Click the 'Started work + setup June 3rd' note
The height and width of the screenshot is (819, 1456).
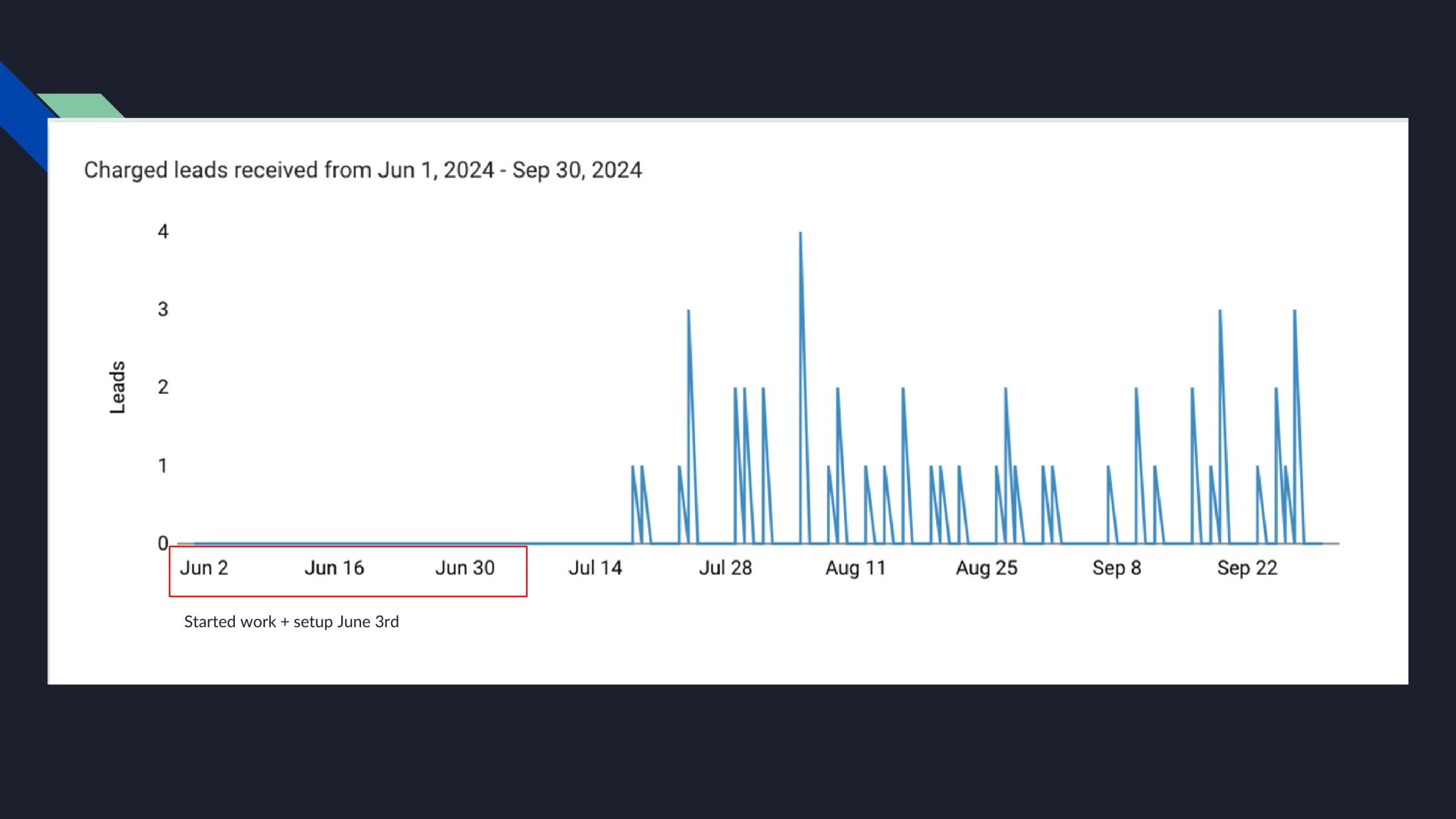pyautogui.click(x=291, y=622)
